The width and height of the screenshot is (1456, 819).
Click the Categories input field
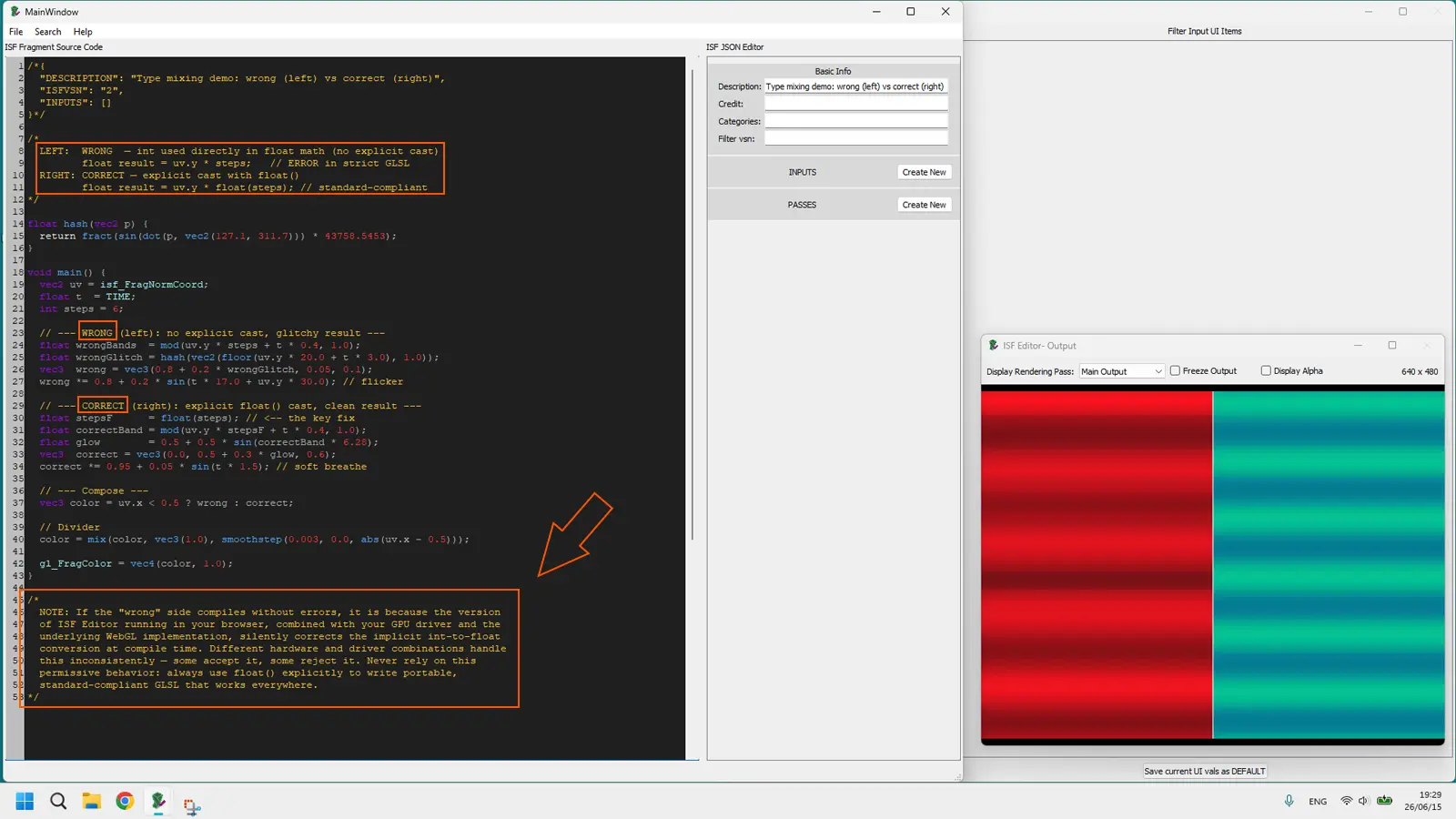[x=855, y=121]
